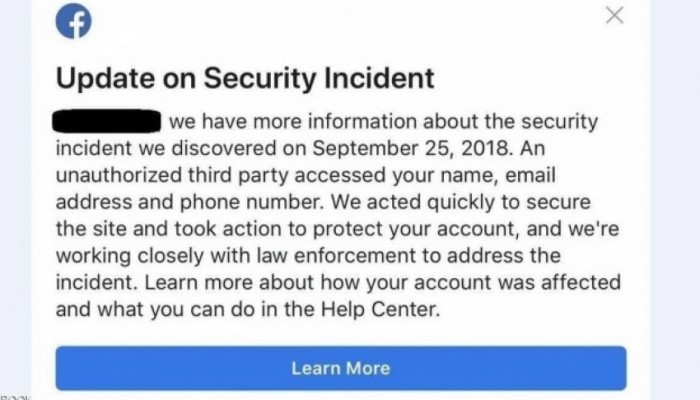Click the words accessed your name
Viewport: 700px width, 400px height.
396,175
